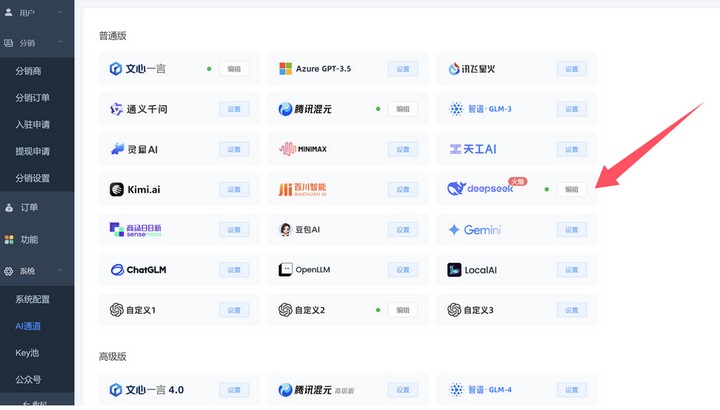Open 分销订单 in the sidebar

click(x=33, y=97)
